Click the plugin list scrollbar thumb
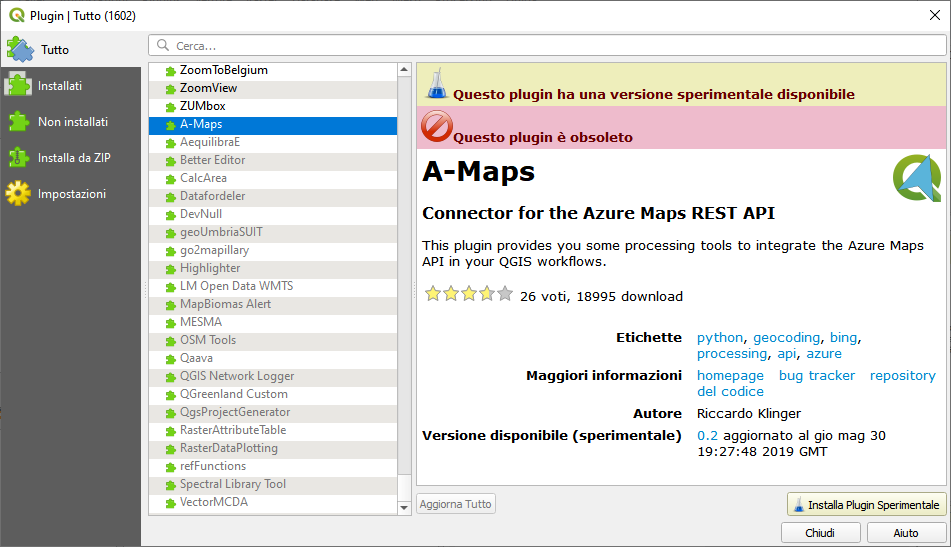This screenshot has height=547, width=951. (405, 488)
